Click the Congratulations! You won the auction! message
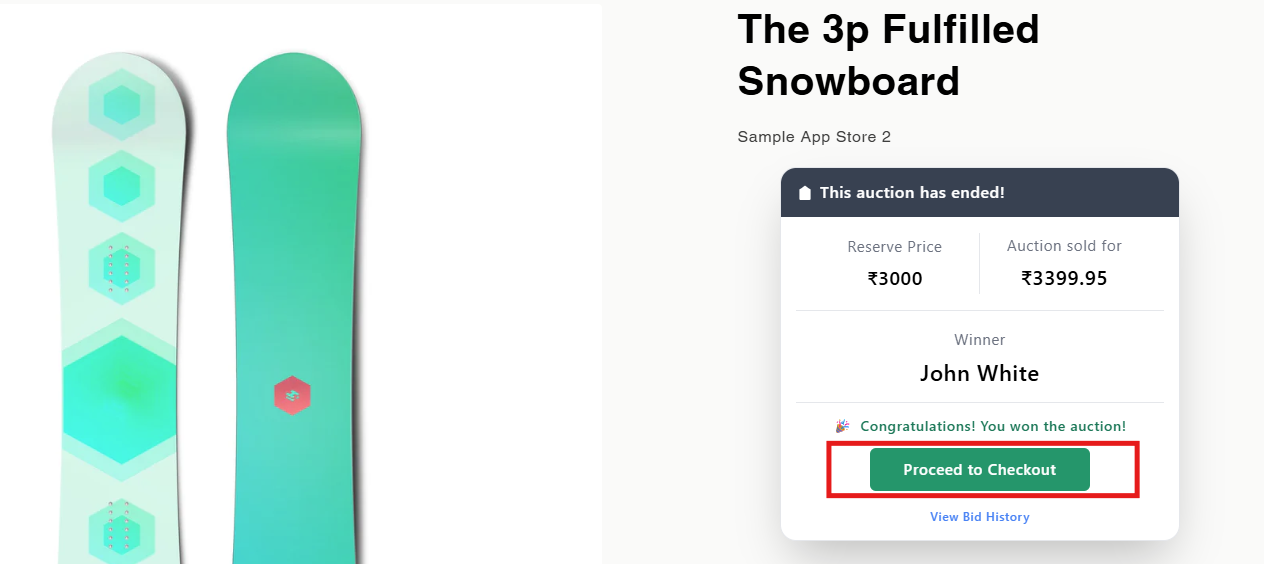Image resolution: width=1264 pixels, height=564 pixels. pyautogui.click(x=992, y=426)
